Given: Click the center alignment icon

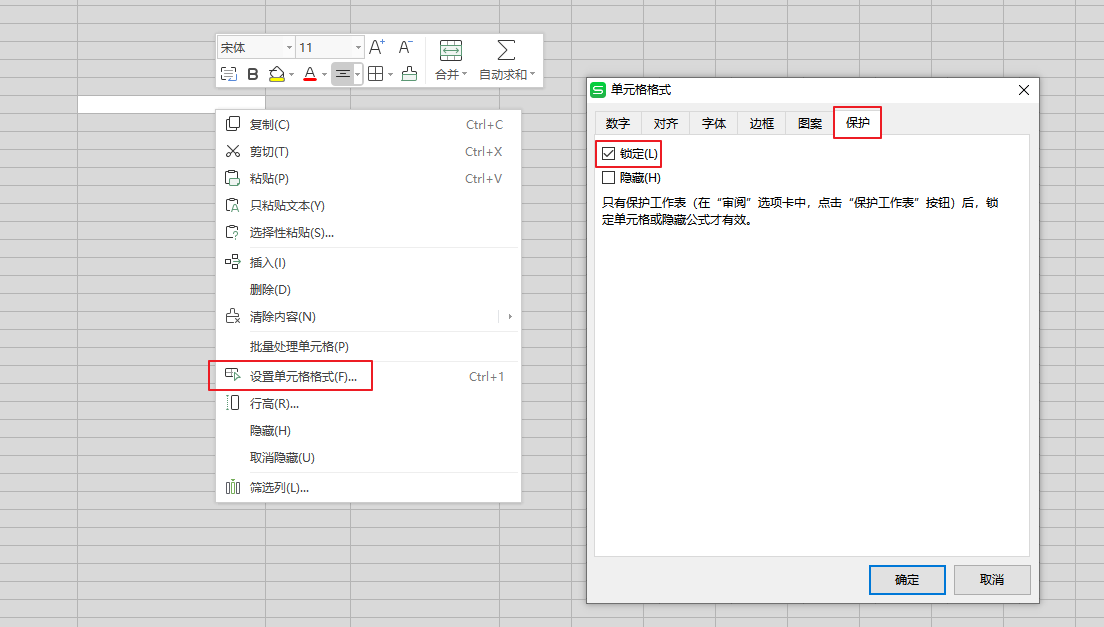Looking at the screenshot, I should (x=342, y=74).
